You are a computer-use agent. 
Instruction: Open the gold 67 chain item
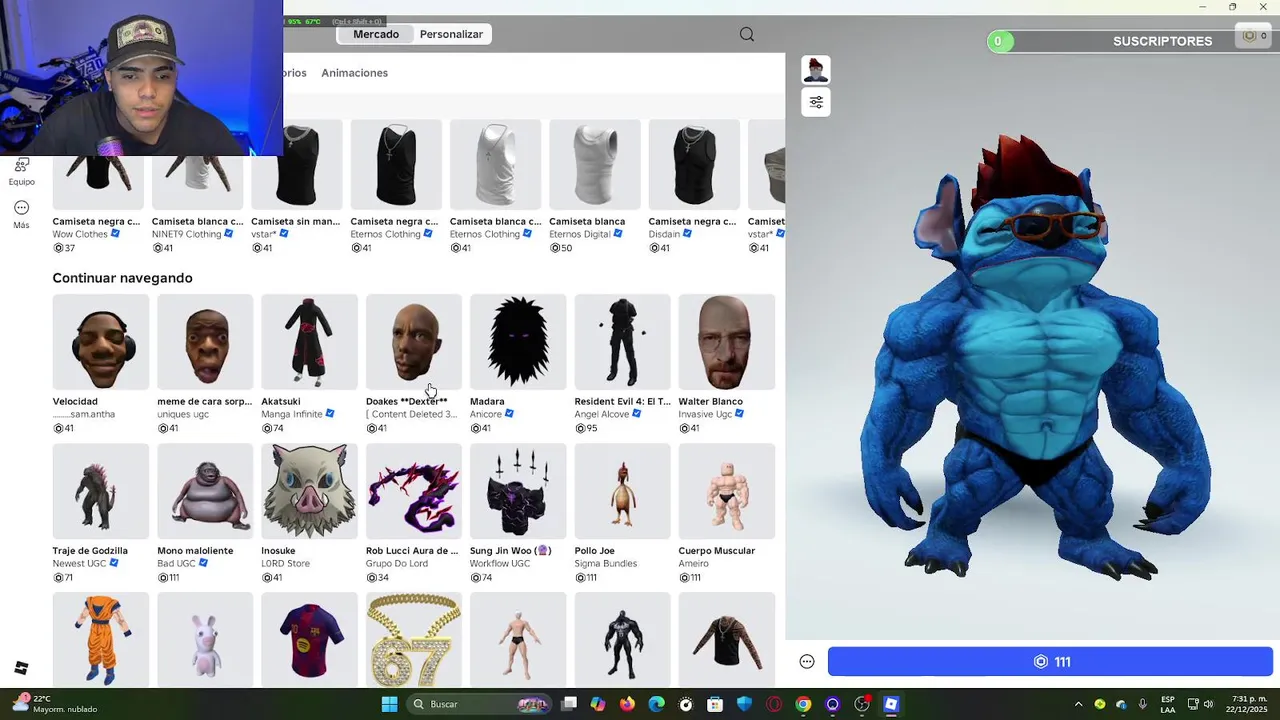point(414,639)
